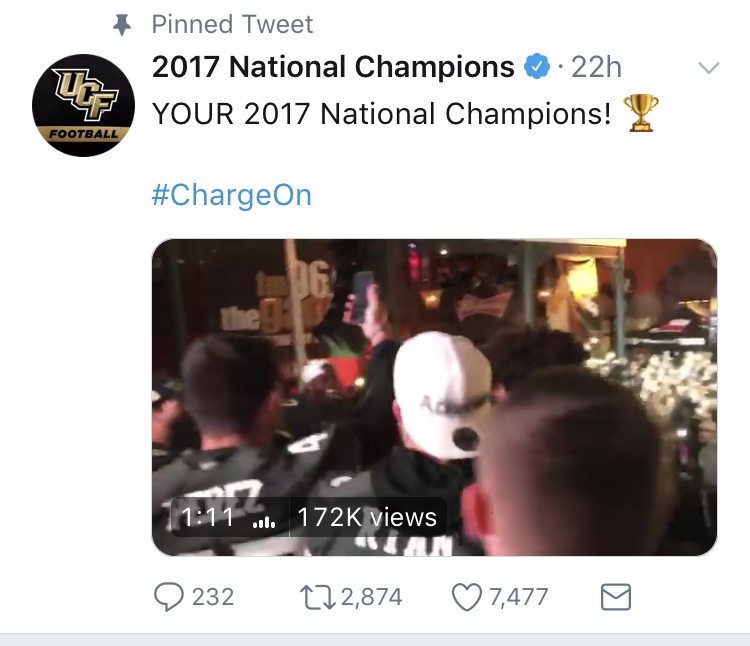750x646 pixels.
Task: Click the reply speech bubble icon
Action: click(168, 597)
